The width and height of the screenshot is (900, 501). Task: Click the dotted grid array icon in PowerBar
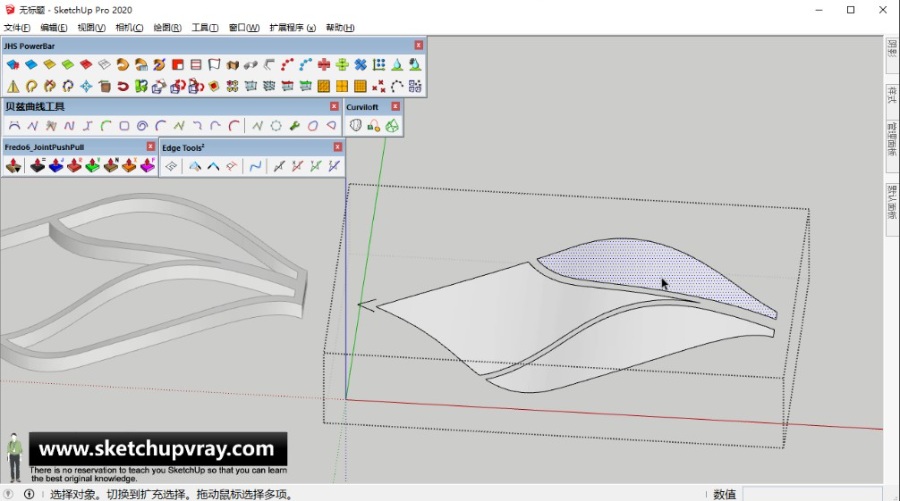point(379,65)
